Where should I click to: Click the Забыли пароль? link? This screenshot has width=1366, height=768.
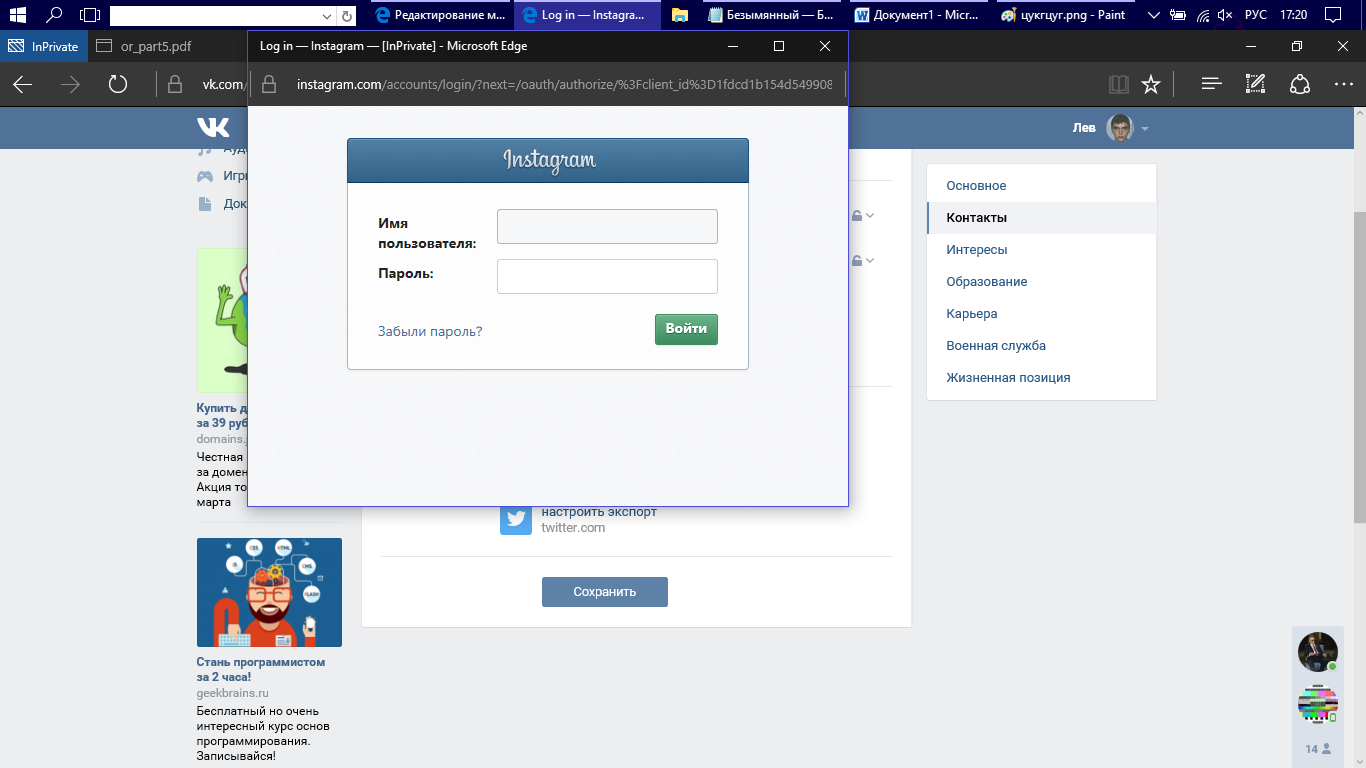(x=430, y=331)
